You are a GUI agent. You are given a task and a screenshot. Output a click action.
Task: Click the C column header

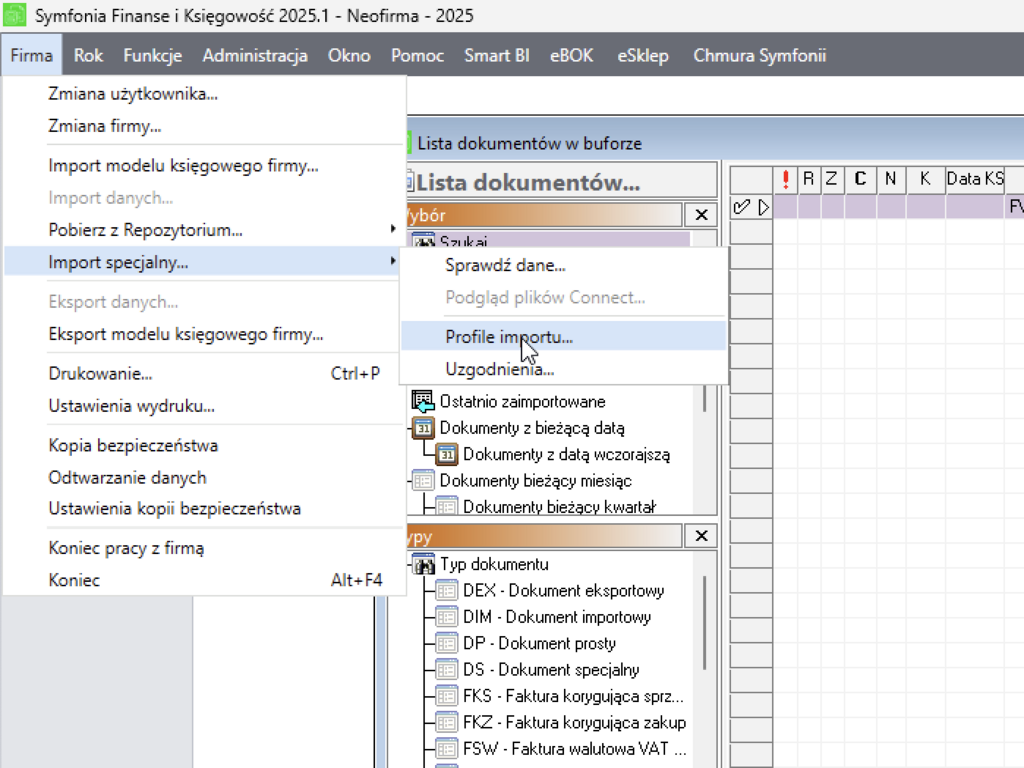pos(860,180)
